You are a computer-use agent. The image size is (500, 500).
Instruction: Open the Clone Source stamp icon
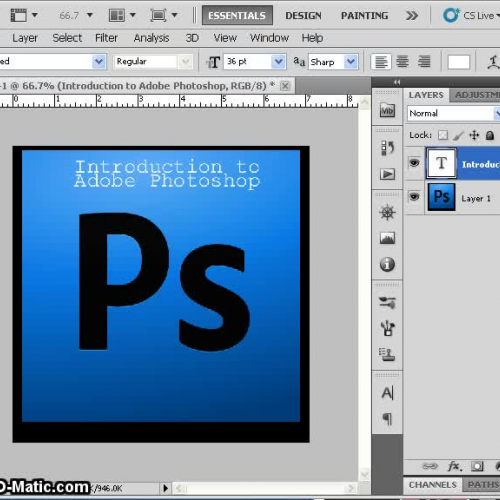click(x=387, y=354)
